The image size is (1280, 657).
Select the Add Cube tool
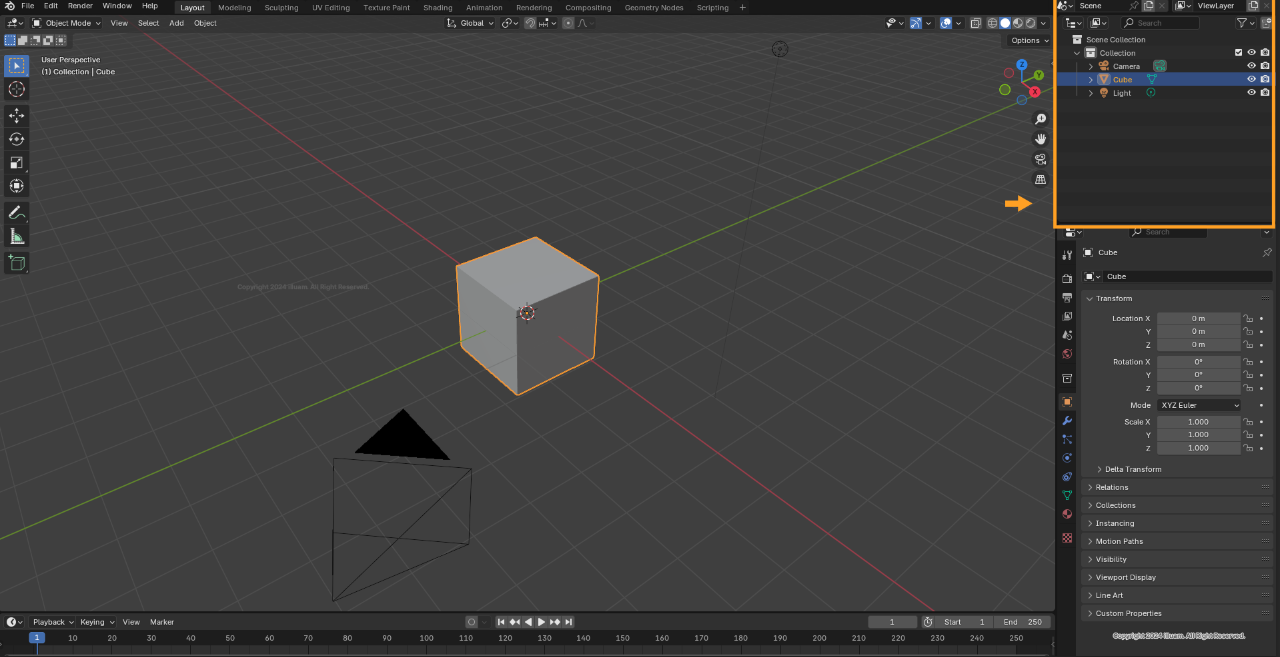17,263
